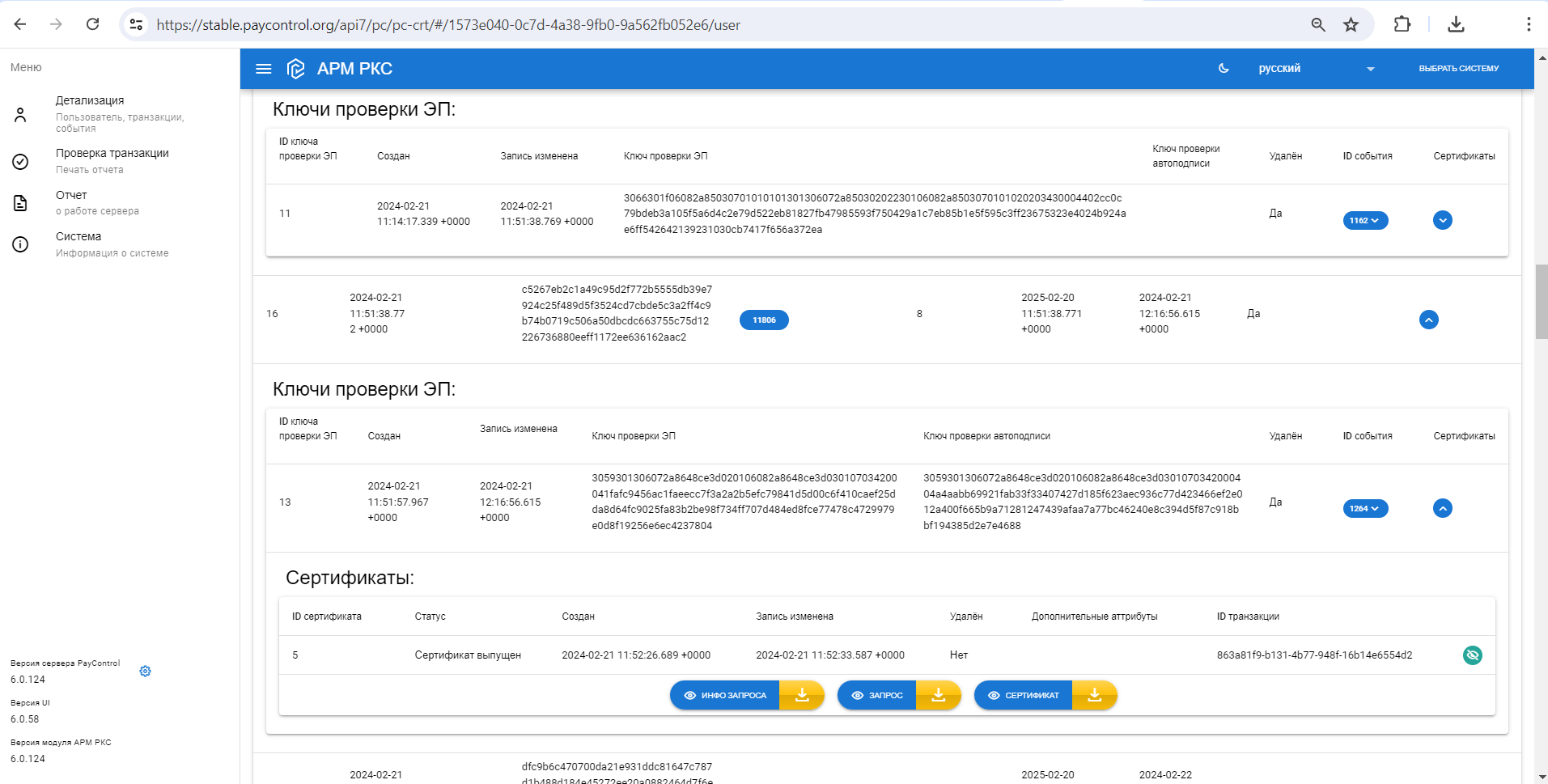Download ЗАПРОС file
Screen dimensions: 1548x784
pyautogui.click(x=939, y=695)
